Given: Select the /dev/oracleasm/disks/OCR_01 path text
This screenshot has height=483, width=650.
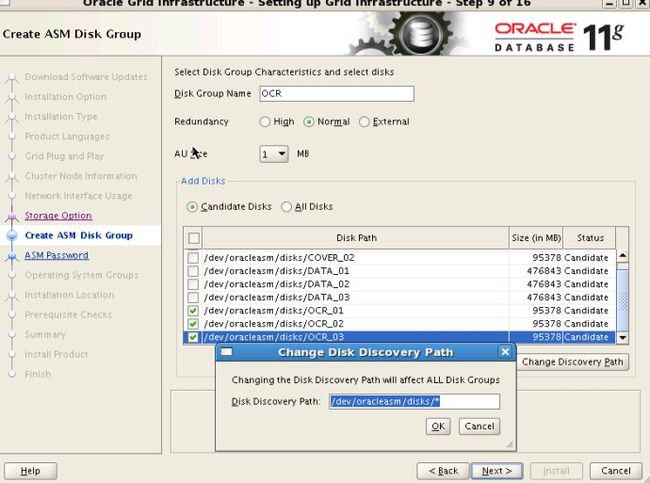Looking at the screenshot, I should click(x=274, y=311).
